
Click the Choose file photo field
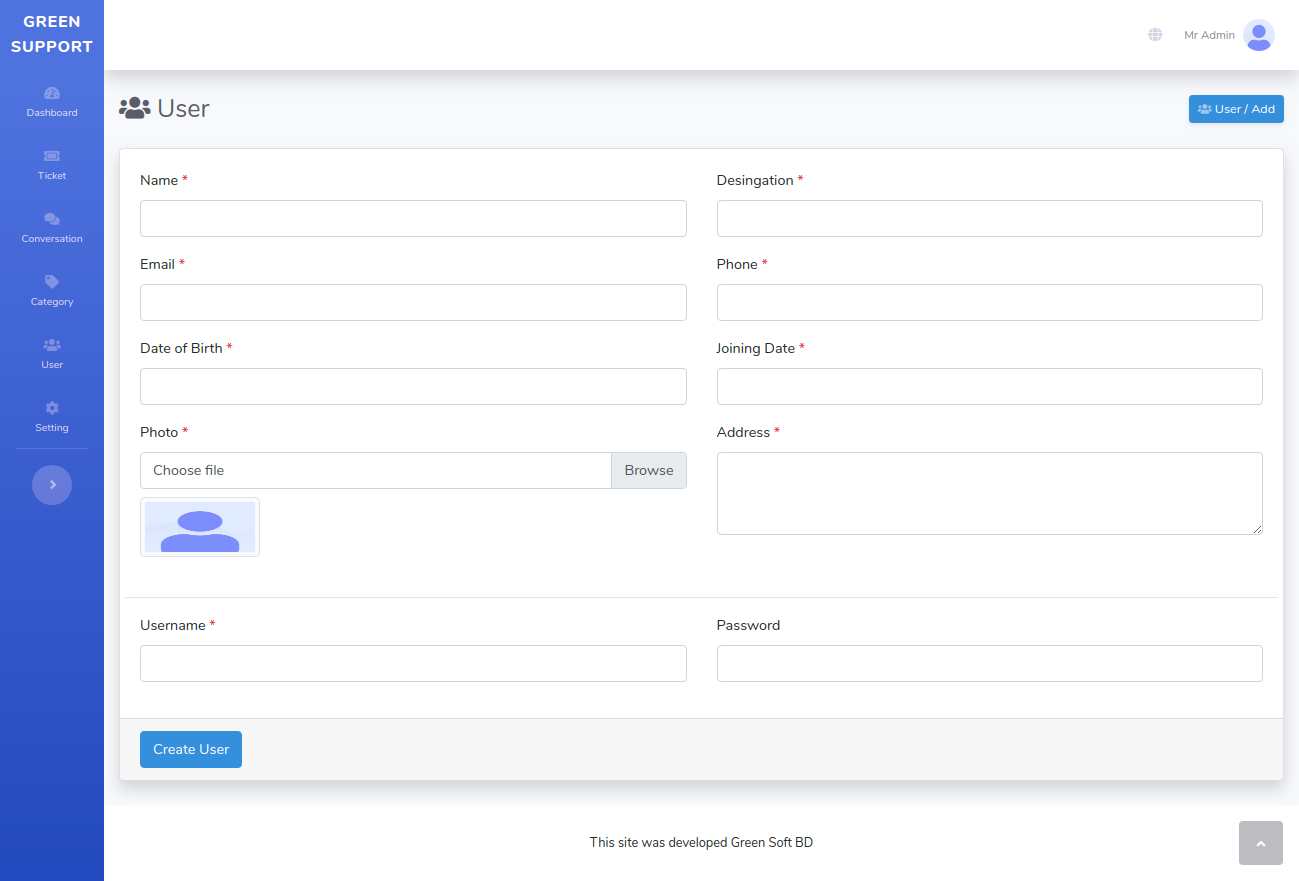click(x=375, y=470)
